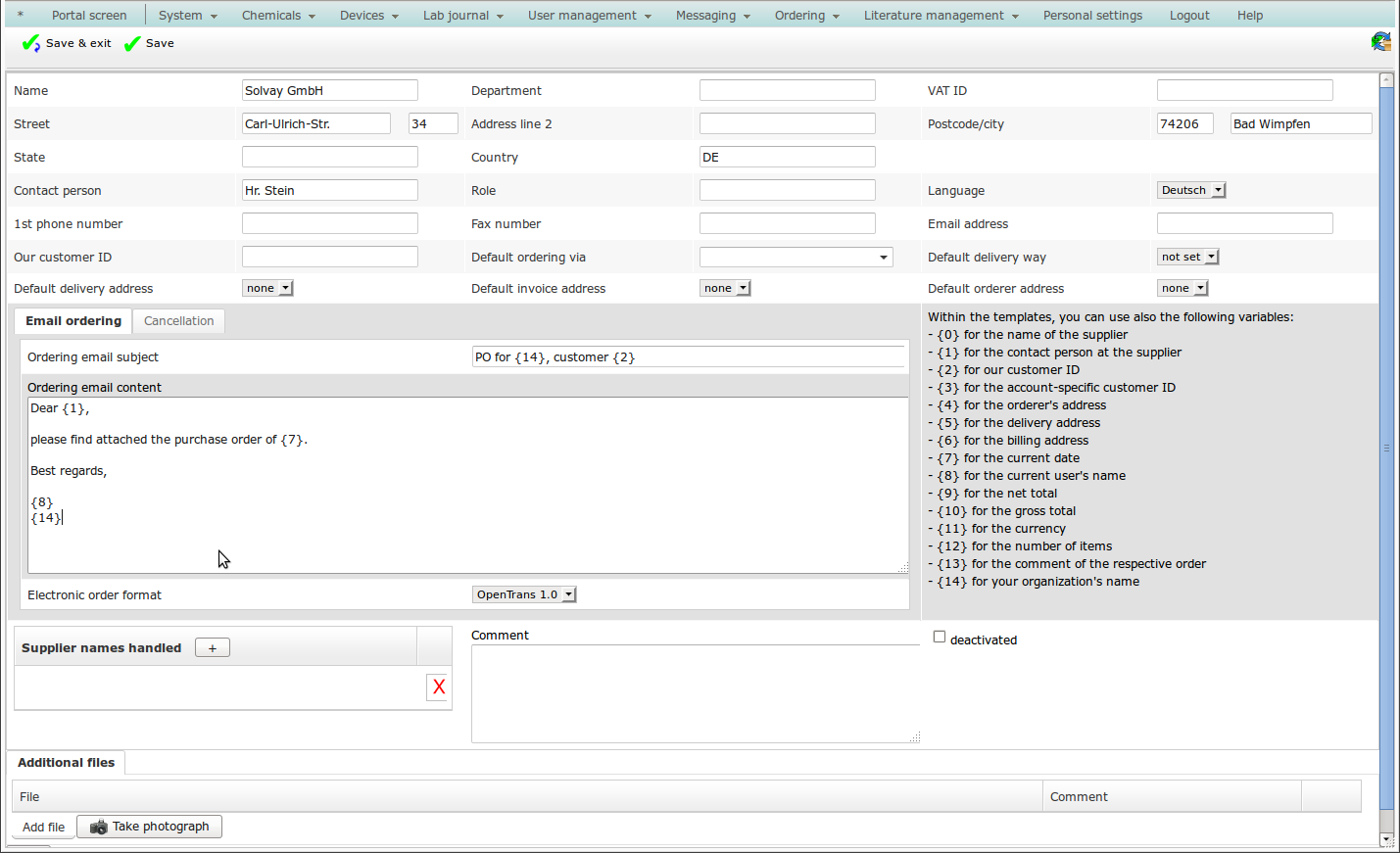Click the Save & exit green checkmark icon
This screenshot has width=1400, height=853.
coord(31,44)
